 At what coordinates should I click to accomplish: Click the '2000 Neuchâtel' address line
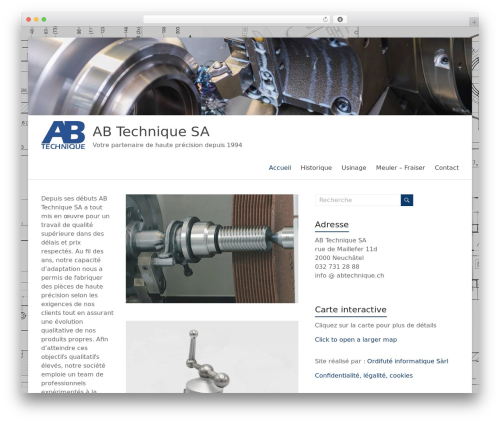(339, 258)
